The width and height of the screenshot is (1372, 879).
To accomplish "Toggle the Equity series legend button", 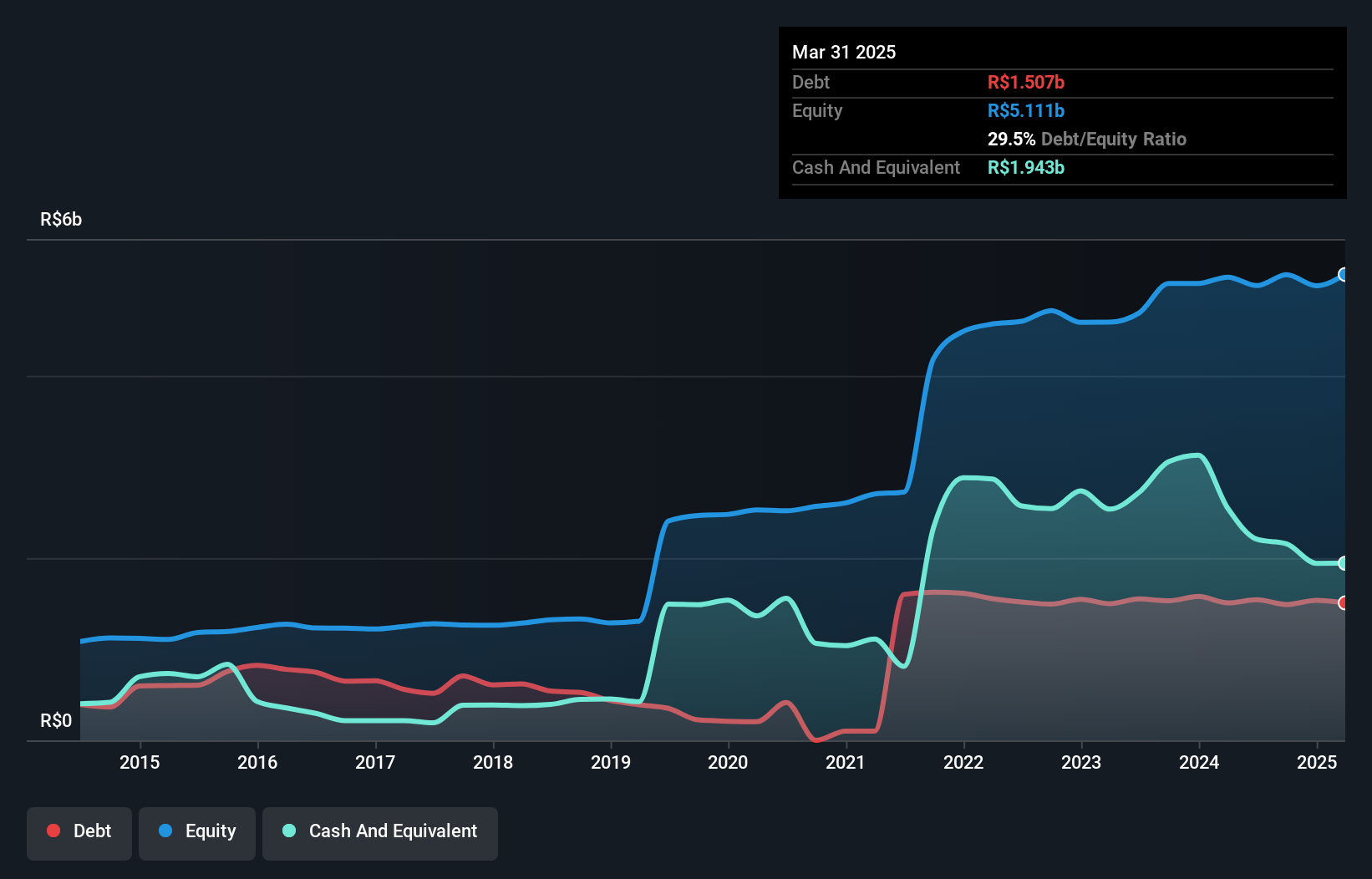I will click(197, 833).
